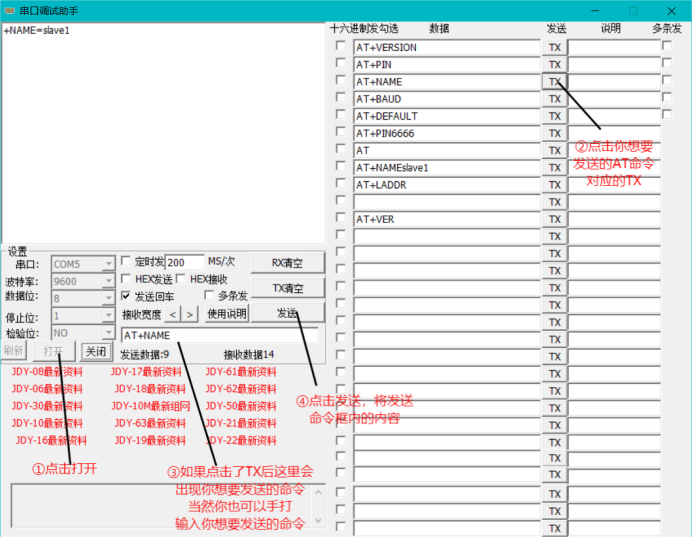Image resolution: width=692 pixels, height=537 pixels.
Task: Tick the hex checkbox for AT+BAUD row
Action: tap(340, 97)
